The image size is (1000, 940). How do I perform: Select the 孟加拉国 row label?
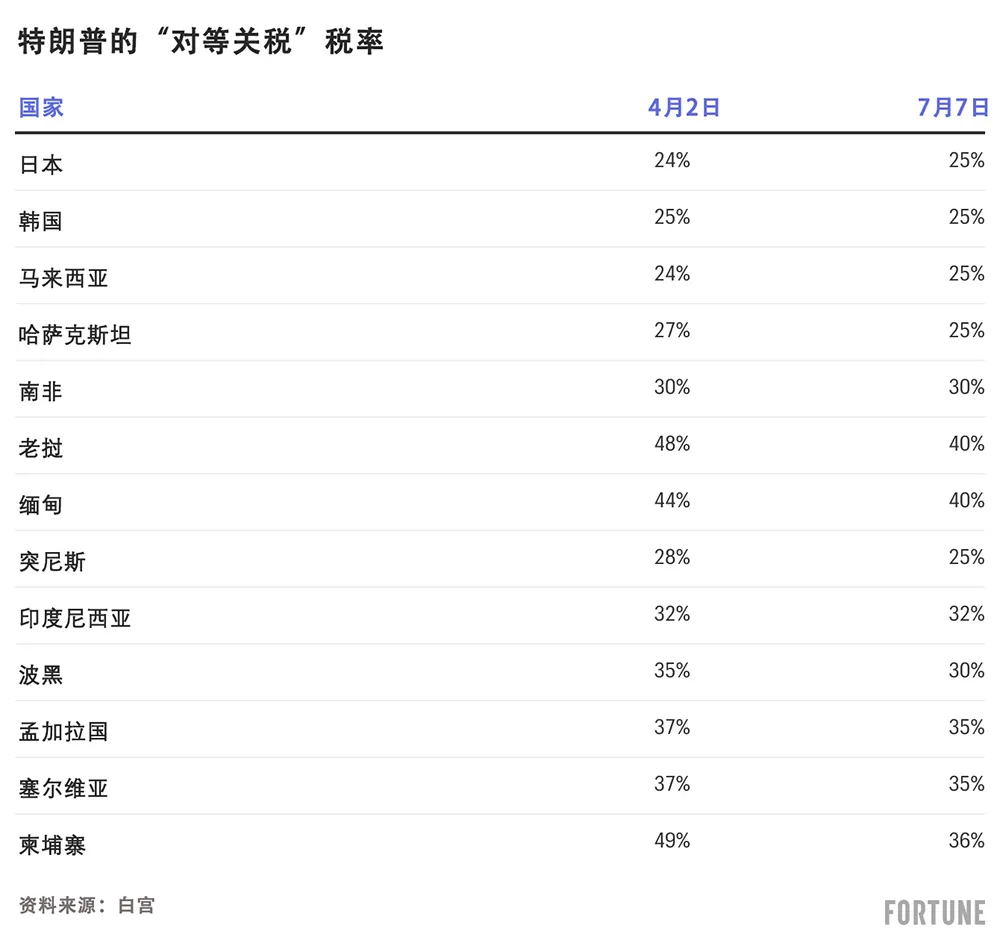[63, 732]
